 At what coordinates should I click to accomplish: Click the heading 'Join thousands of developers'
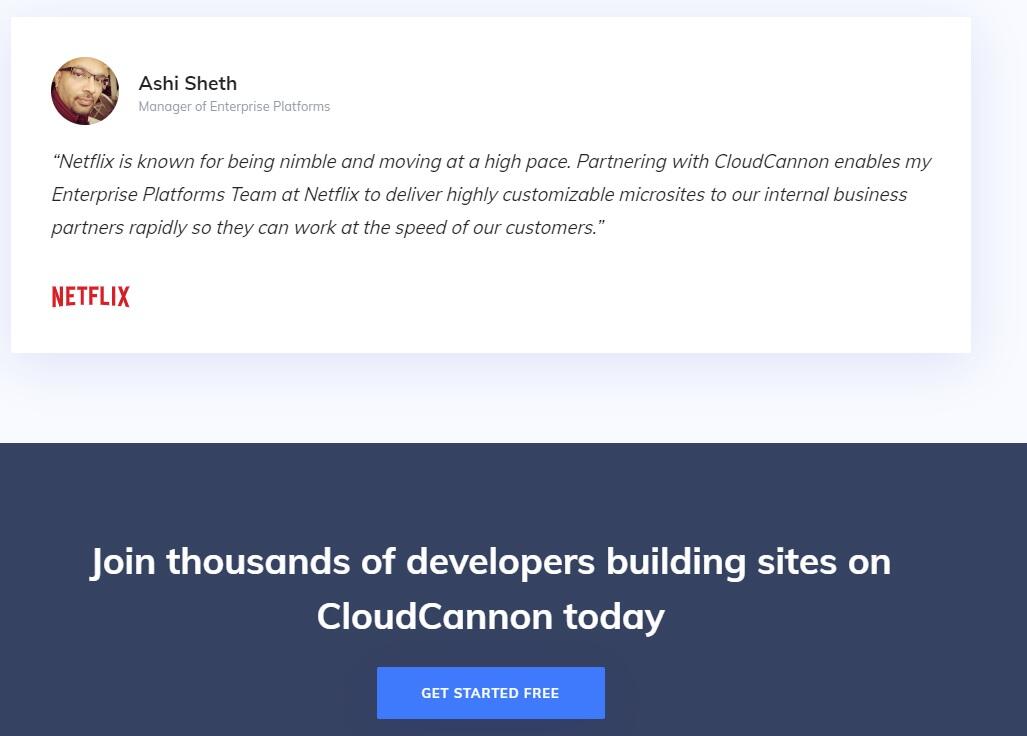pyautogui.click(x=343, y=561)
